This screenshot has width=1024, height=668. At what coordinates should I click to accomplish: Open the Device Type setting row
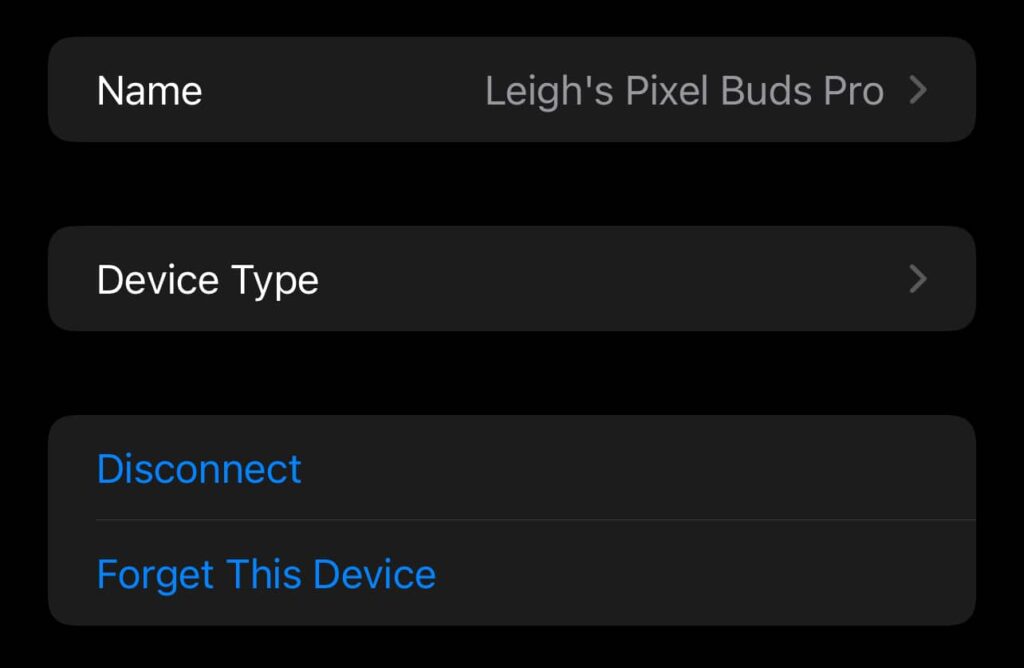[x=511, y=279]
